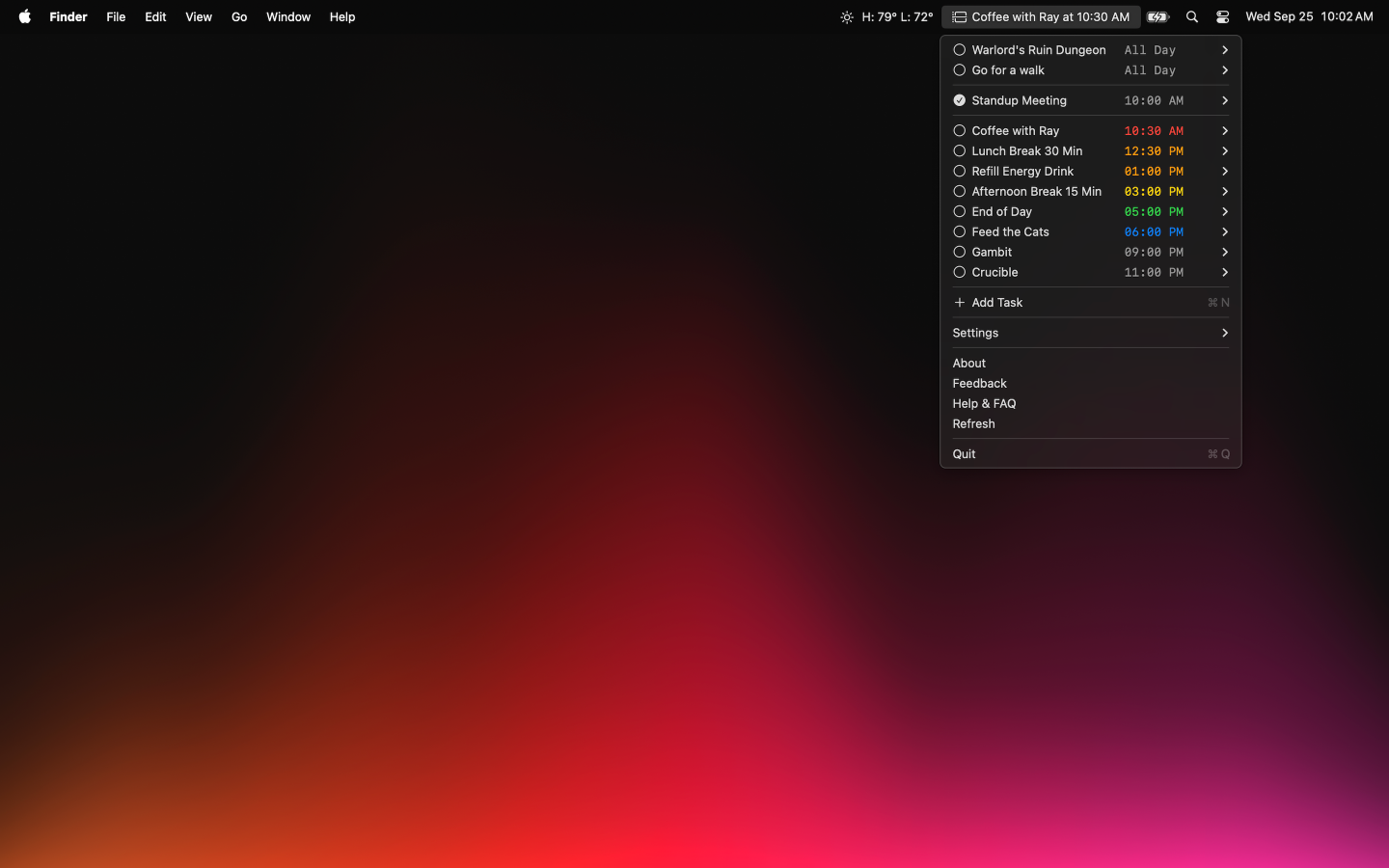Click the green 05:00 PM time label
This screenshot has height=868, width=1389.
point(1153,212)
